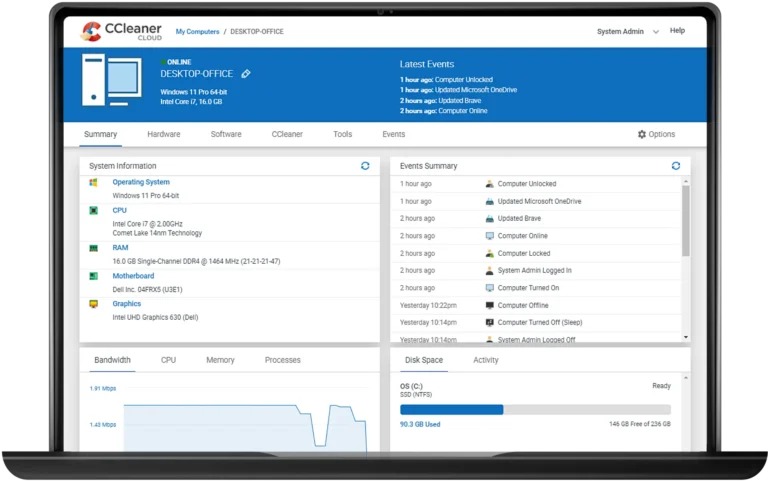
Task: Open the RAM details link
Action: coord(120,248)
